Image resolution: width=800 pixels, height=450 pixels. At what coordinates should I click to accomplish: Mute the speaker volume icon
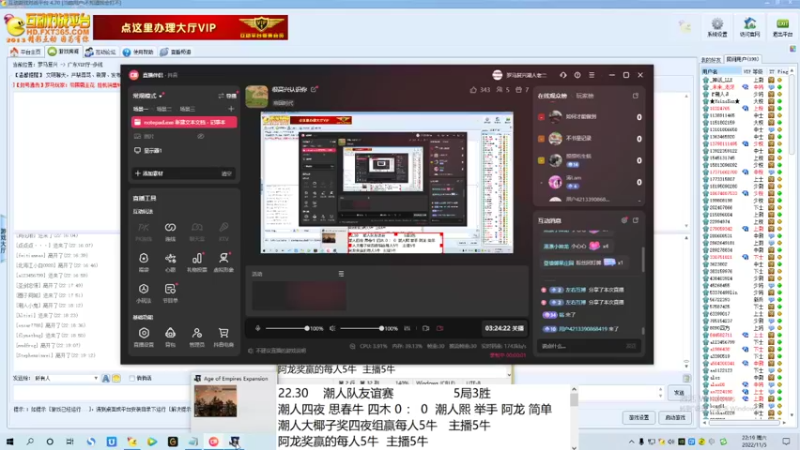tap(332, 329)
